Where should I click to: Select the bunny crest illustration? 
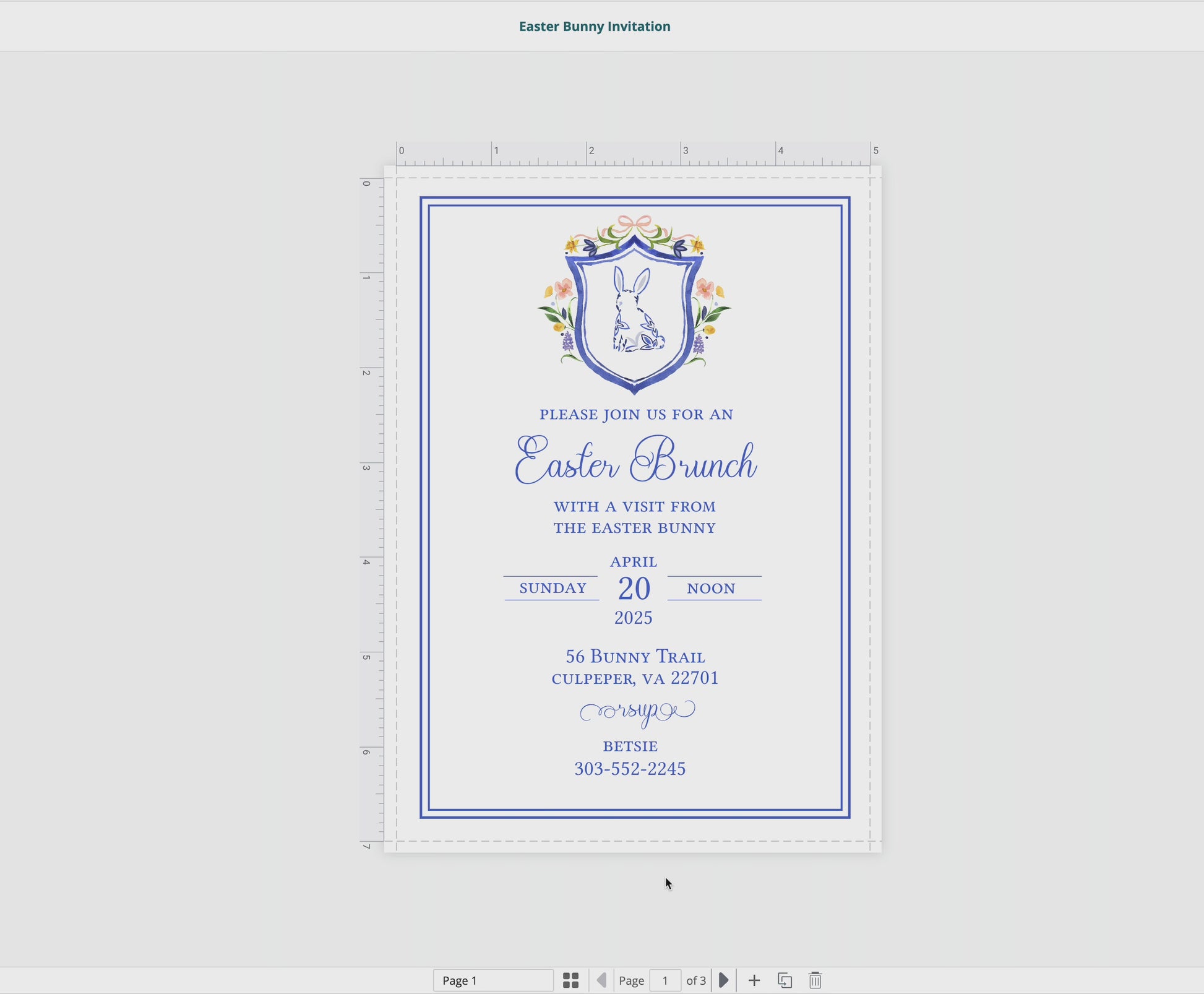[634, 305]
